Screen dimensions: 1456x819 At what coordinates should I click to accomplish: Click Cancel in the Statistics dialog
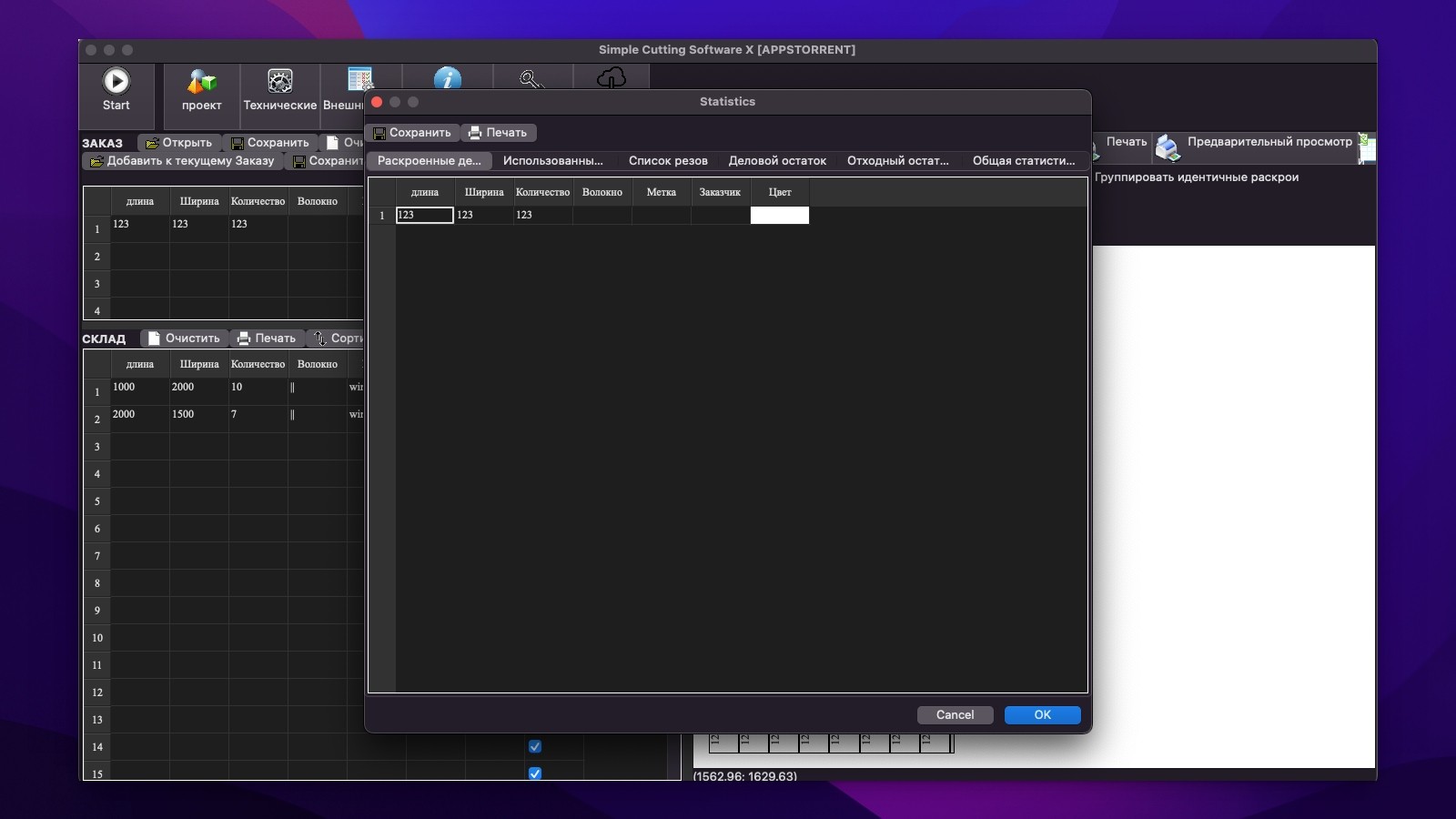[955, 715]
